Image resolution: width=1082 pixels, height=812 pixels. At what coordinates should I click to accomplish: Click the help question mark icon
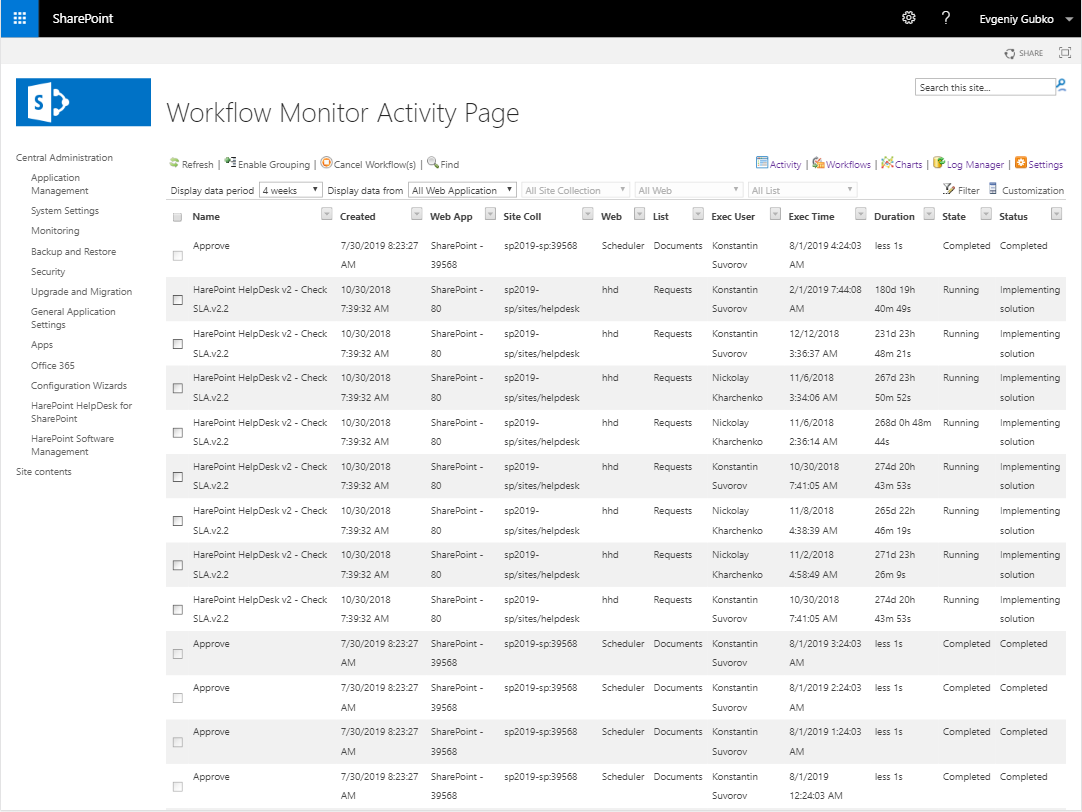click(946, 18)
